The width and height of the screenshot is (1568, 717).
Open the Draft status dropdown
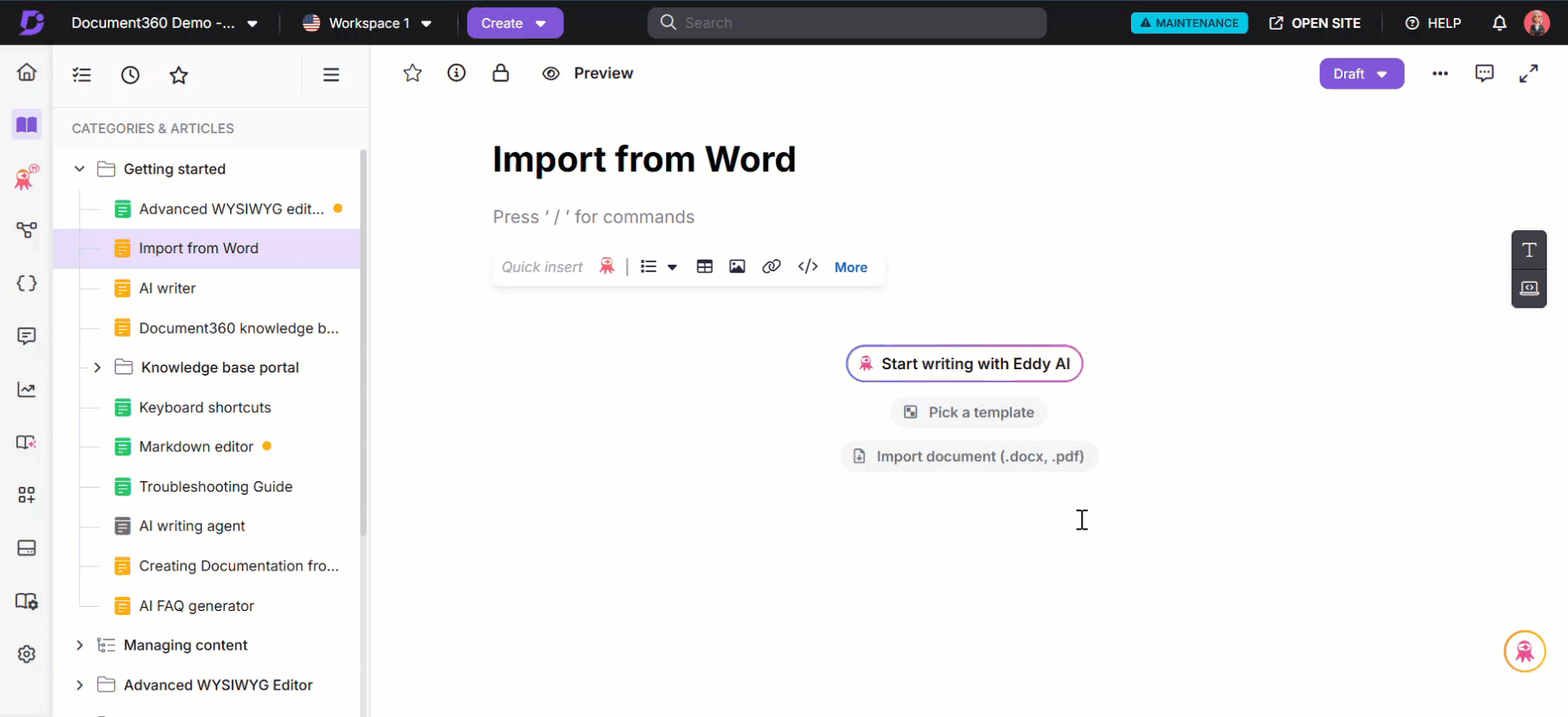click(x=1361, y=74)
